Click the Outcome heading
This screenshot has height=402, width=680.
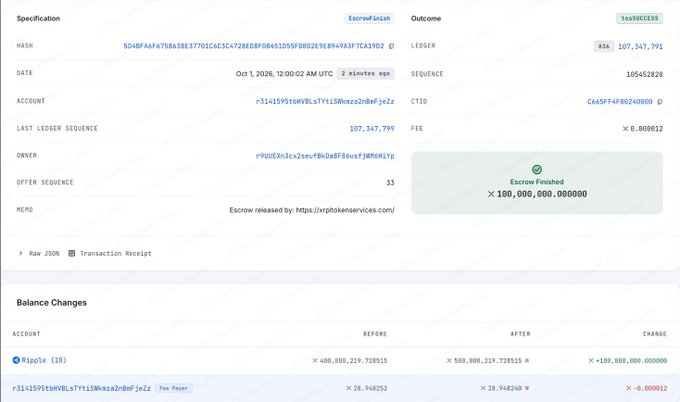(426, 18)
